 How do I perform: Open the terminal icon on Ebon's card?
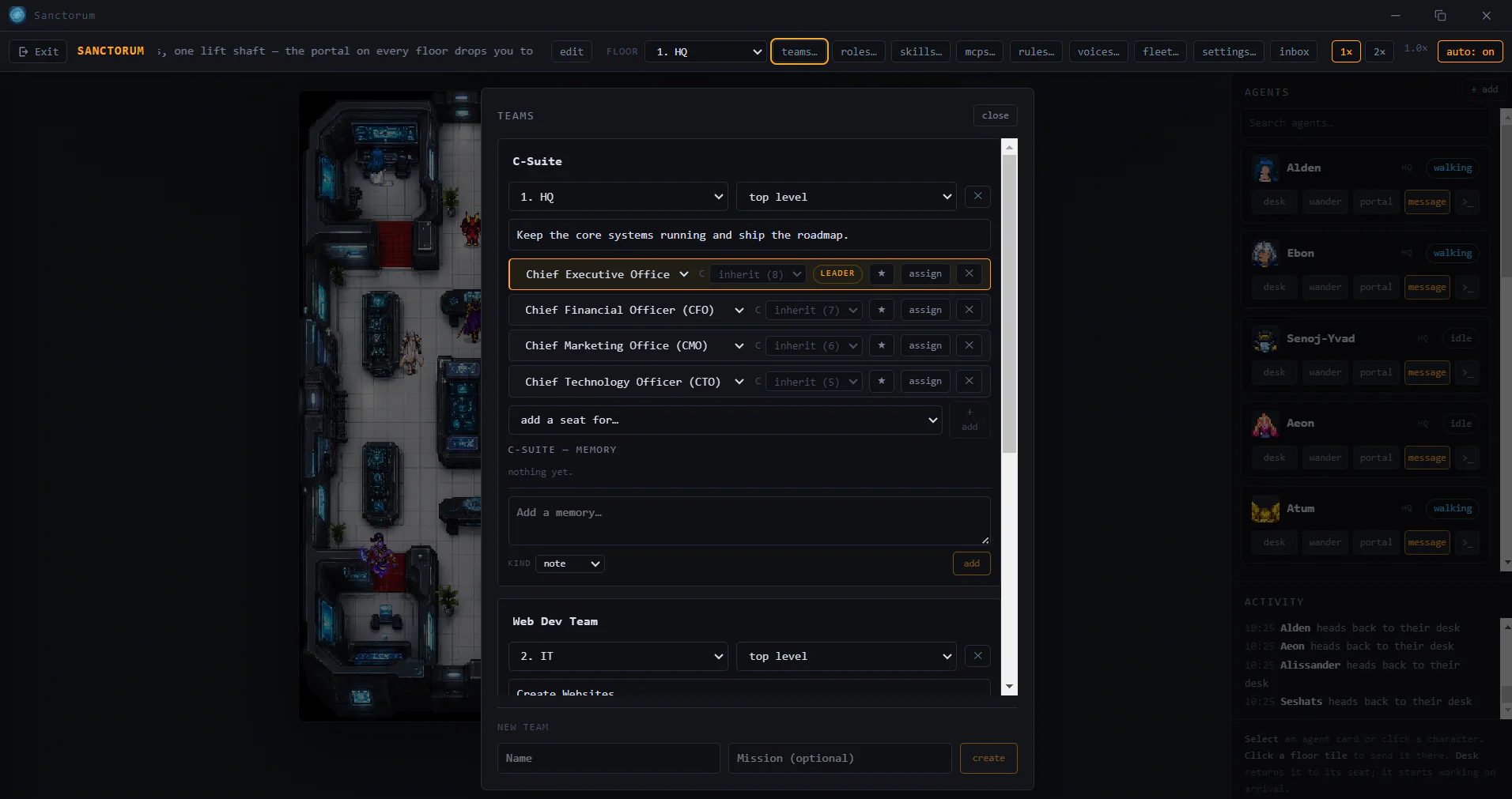point(1468,287)
